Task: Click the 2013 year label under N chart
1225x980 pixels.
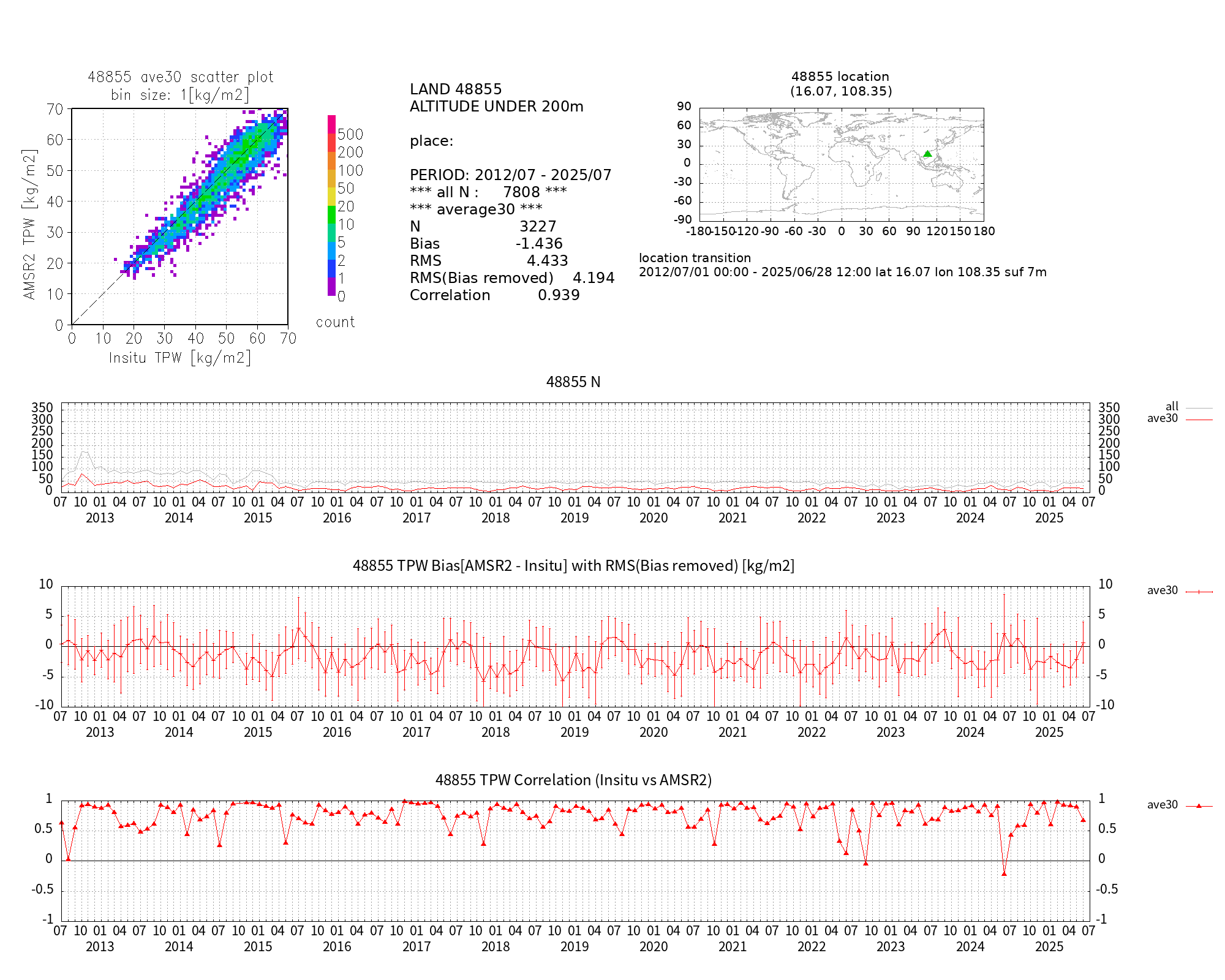Action: (100, 518)
